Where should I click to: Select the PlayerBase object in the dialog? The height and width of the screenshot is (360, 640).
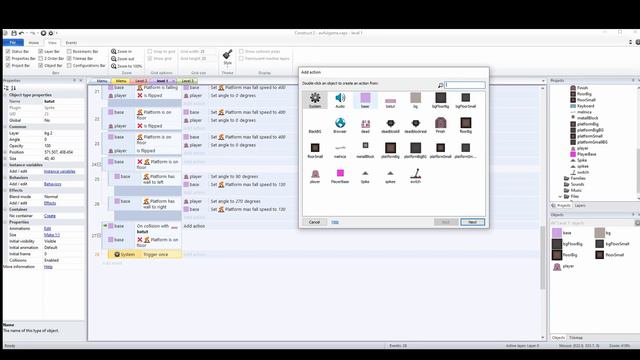coord(340,176)
